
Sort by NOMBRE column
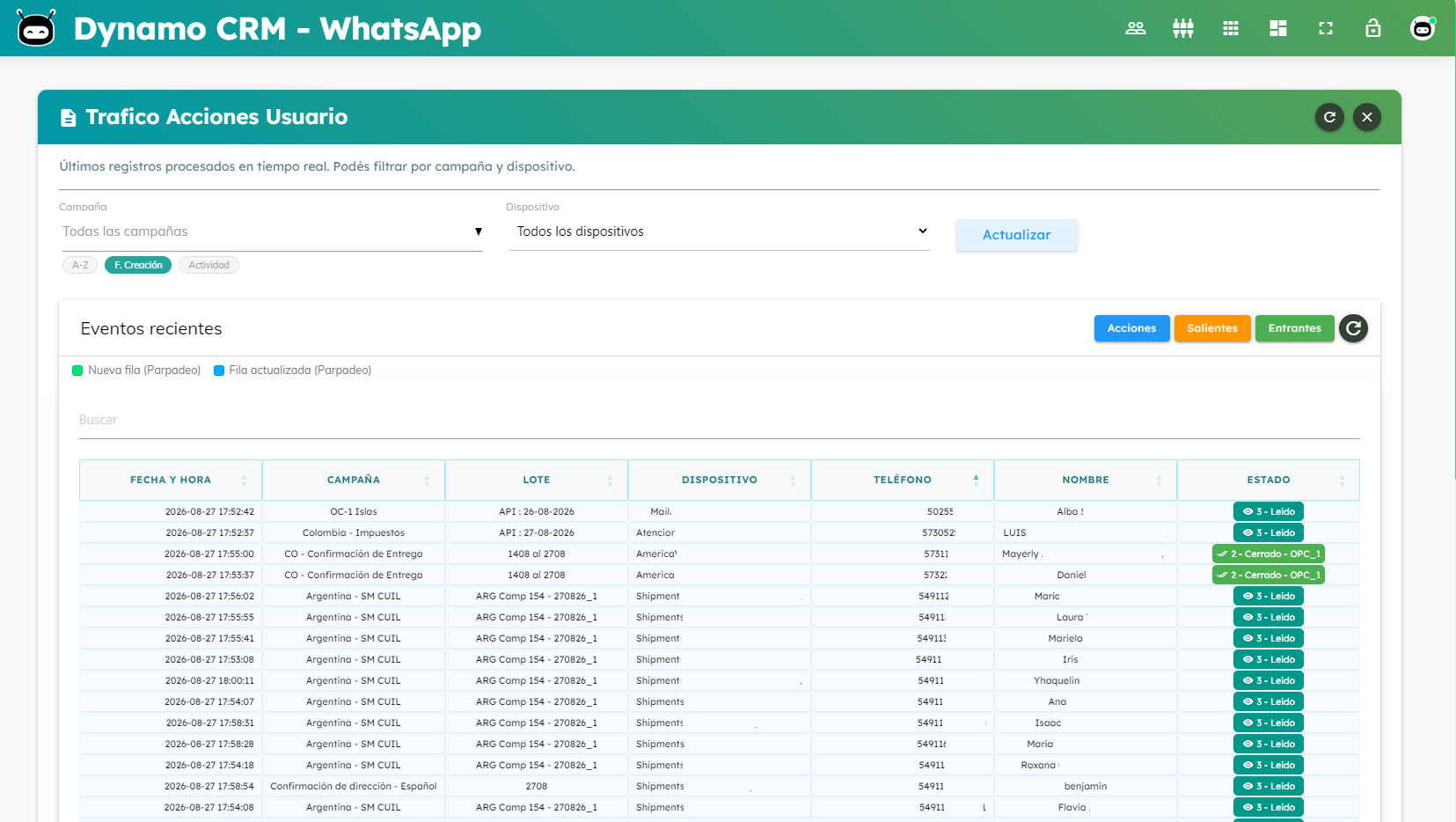1086,480
